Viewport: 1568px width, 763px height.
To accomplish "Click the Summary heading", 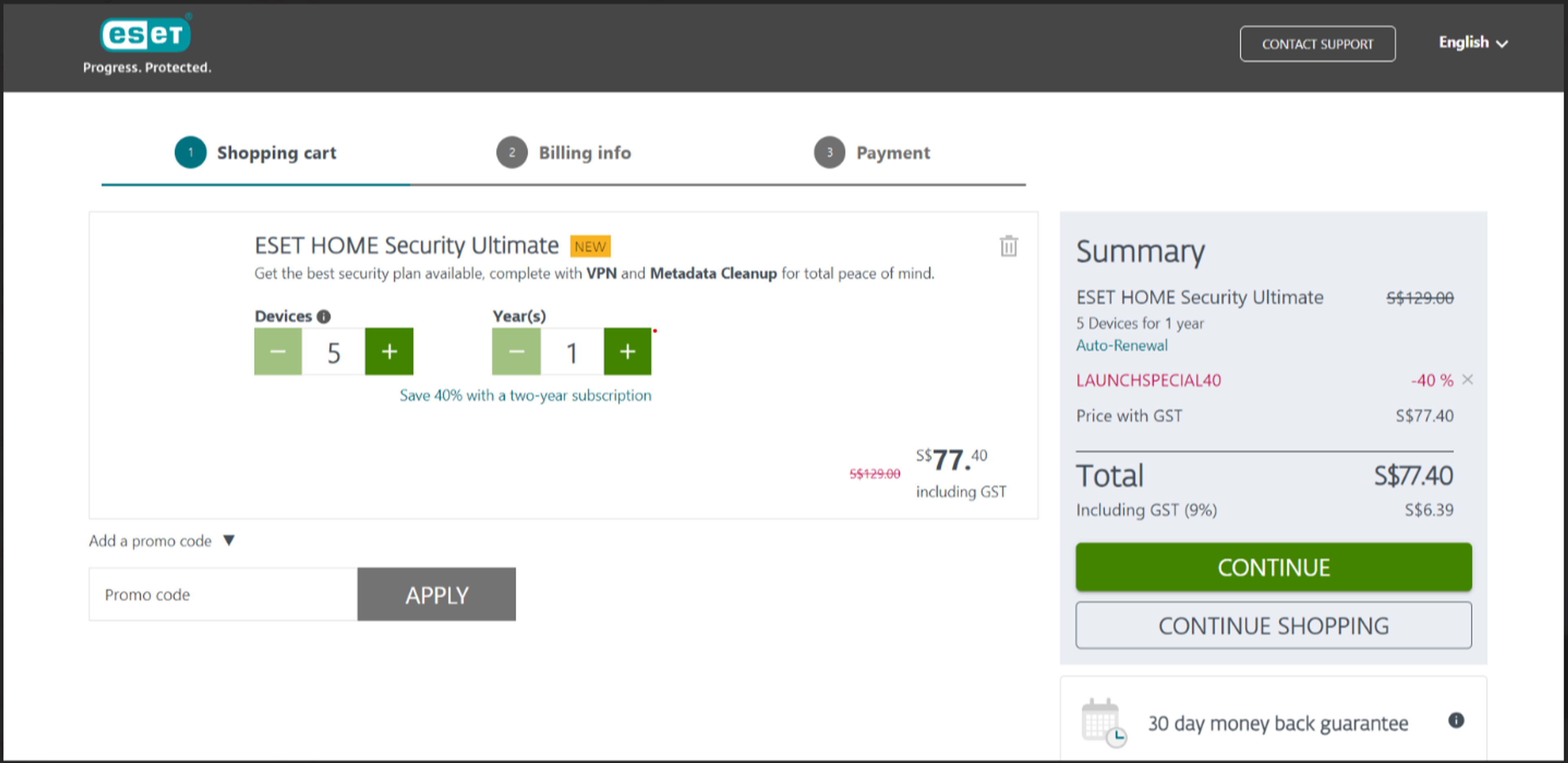I will (1141, 251).
